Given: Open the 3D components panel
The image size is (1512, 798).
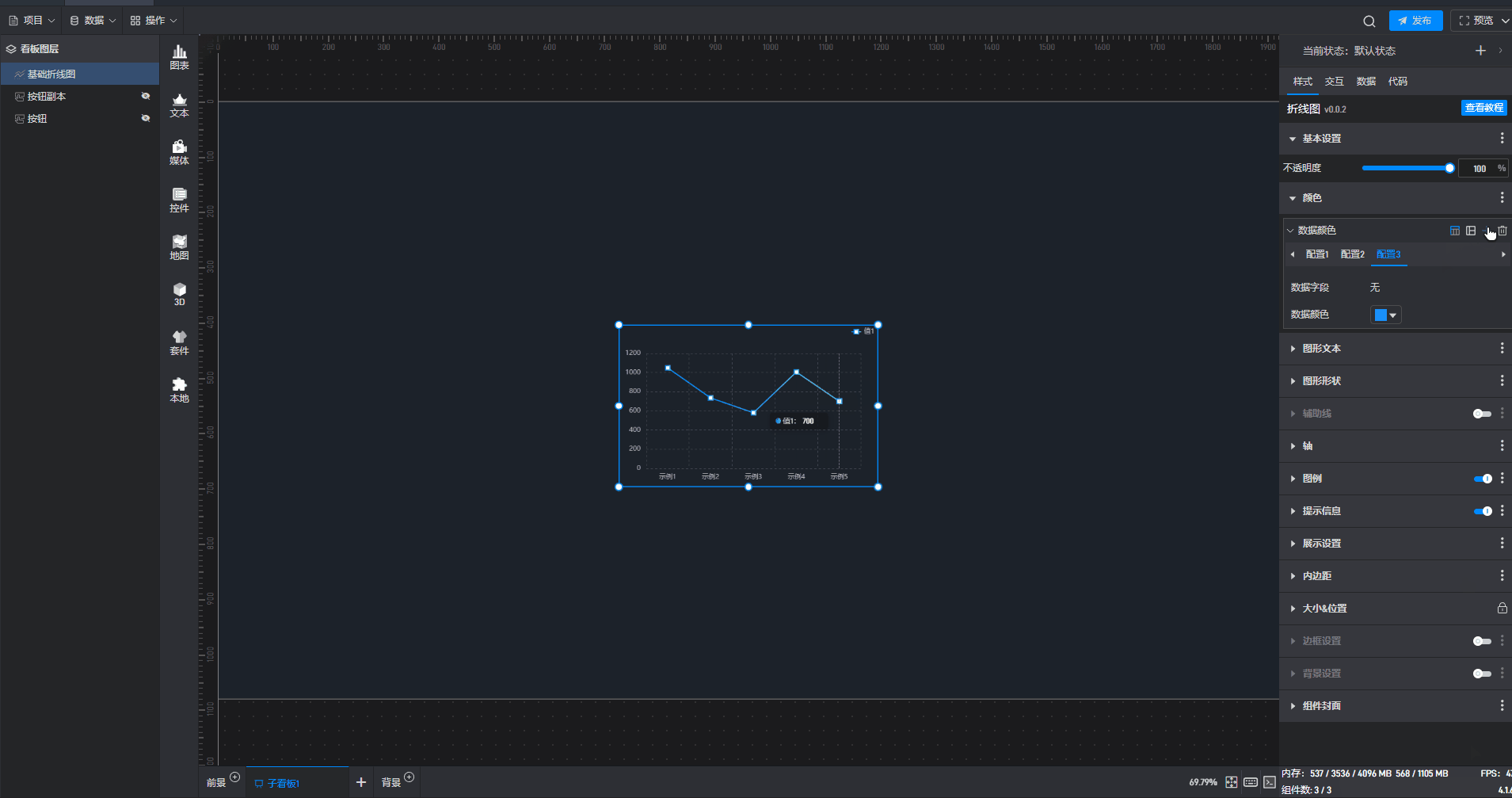Looking at the screenshot, I should [x=180, y=294].
